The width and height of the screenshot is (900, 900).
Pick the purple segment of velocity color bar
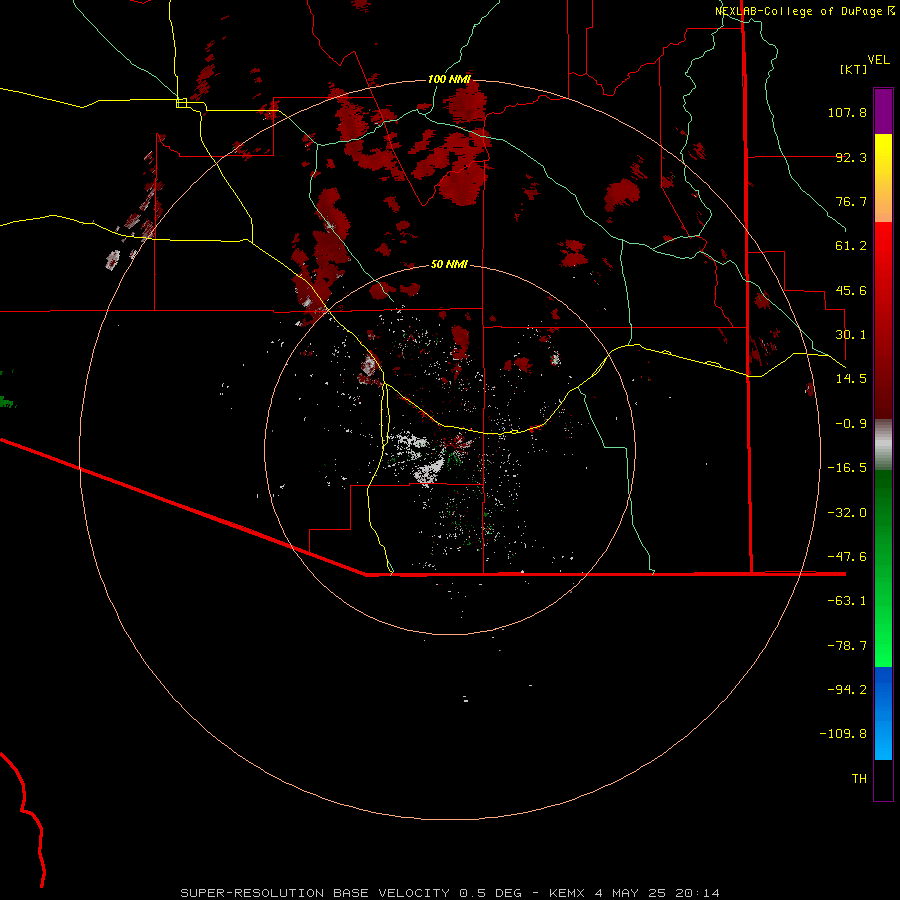(x=883, y=111)
